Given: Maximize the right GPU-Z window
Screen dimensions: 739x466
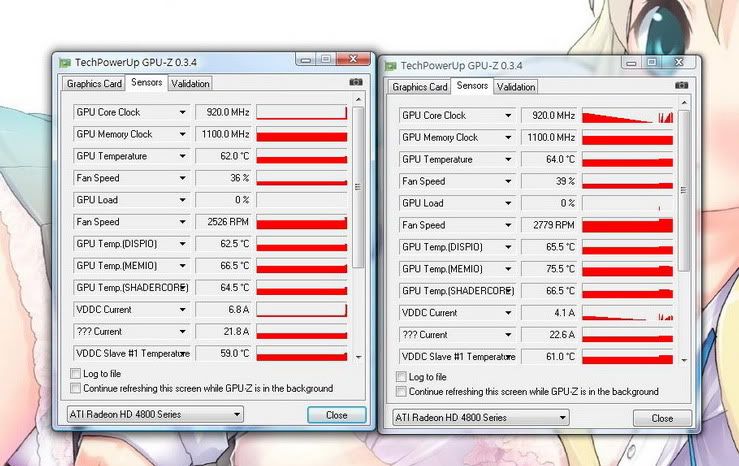Looking at the screenshot, I should tap(651, 62).
